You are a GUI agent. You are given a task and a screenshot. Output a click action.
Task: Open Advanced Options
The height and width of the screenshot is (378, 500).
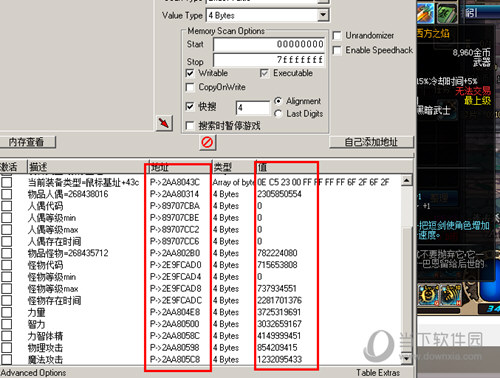(33, 373)
